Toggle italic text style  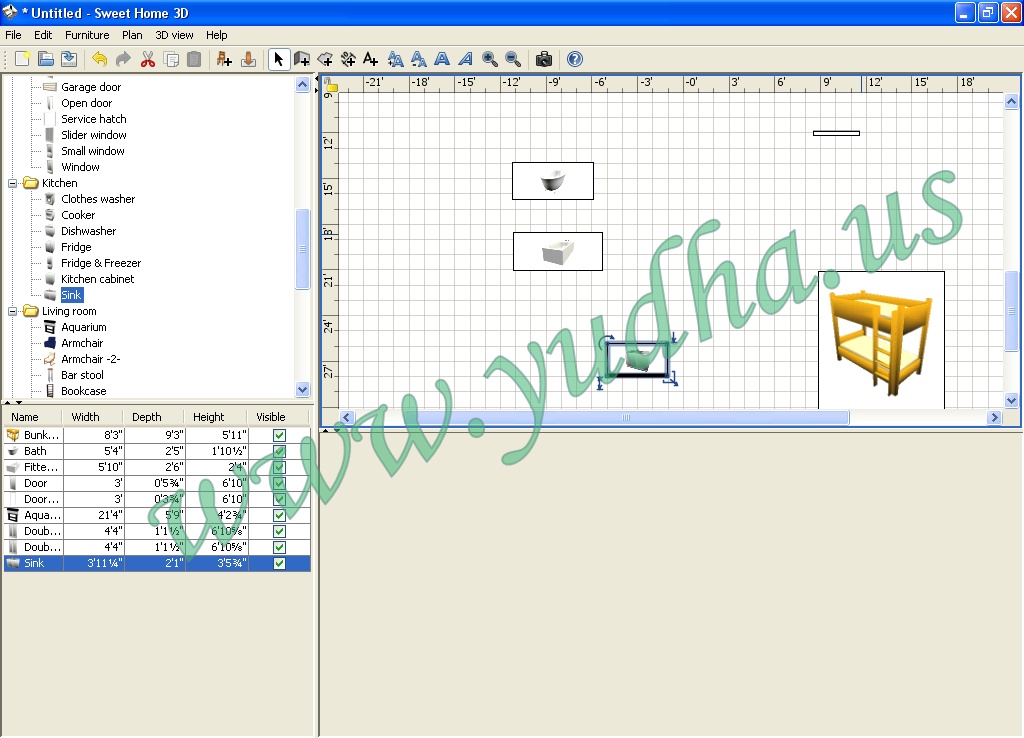tap(466, 59)
